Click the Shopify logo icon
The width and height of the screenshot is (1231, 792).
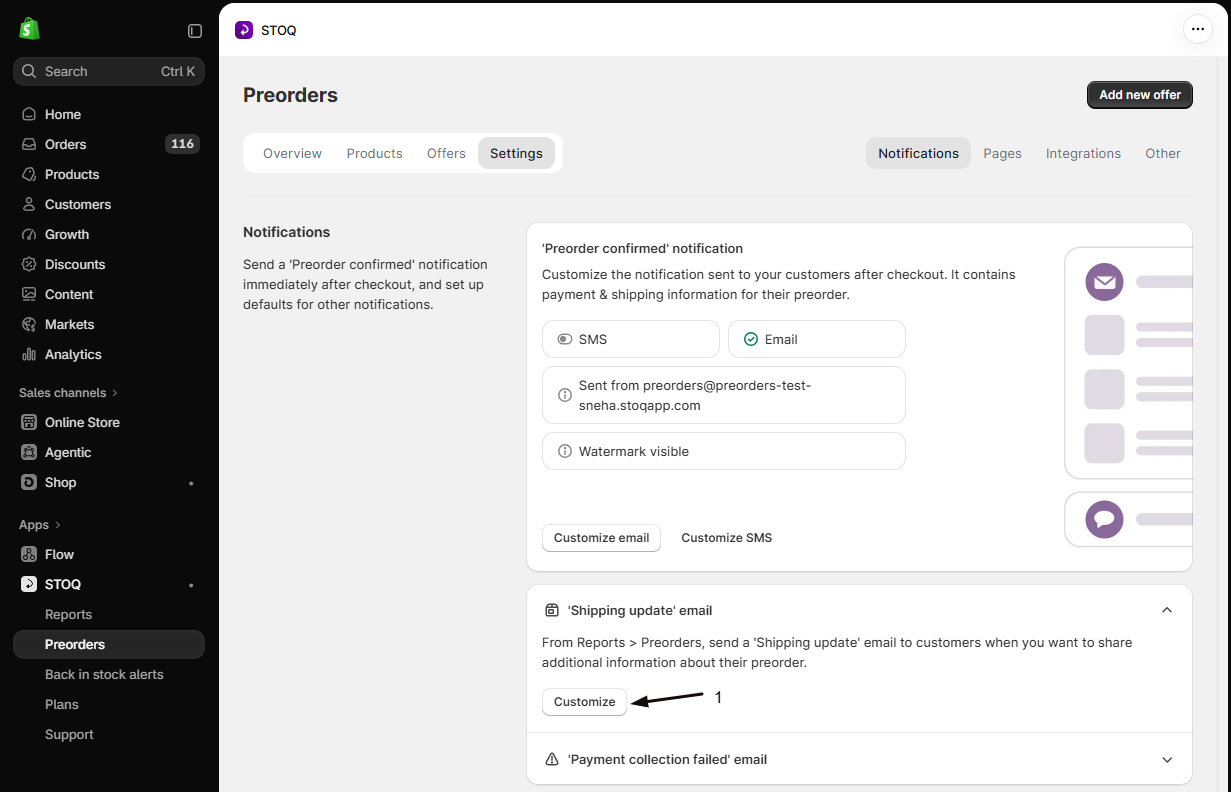[29, 29]
